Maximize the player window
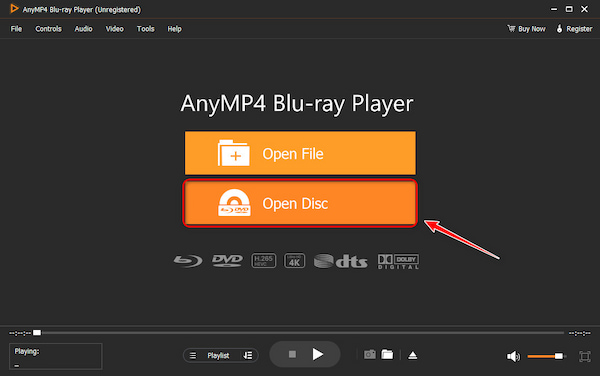 pos(569,9)
